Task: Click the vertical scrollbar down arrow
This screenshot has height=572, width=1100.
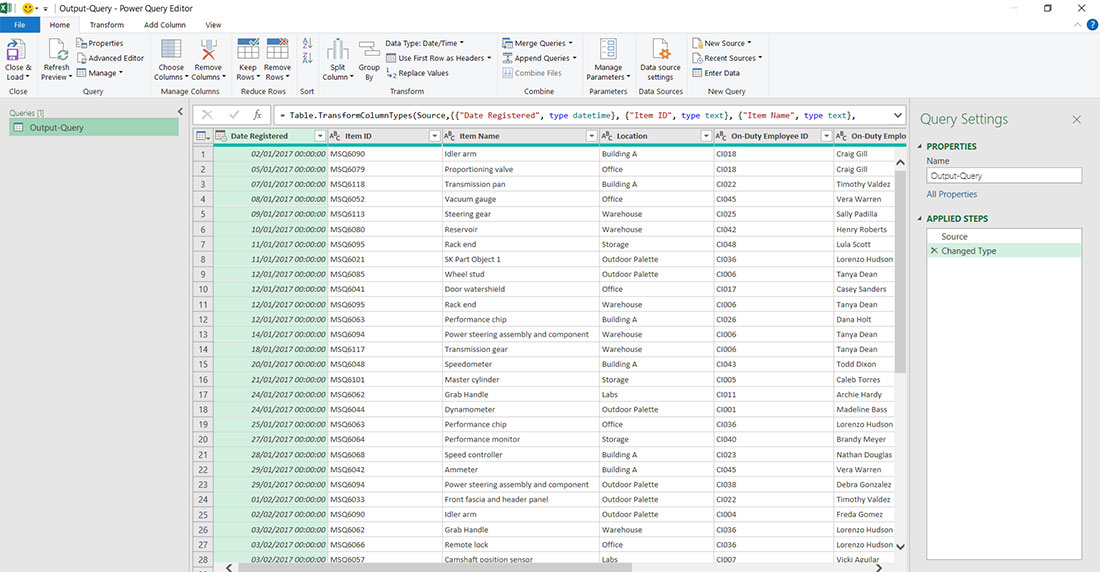Action: click(x=900, y=547)
